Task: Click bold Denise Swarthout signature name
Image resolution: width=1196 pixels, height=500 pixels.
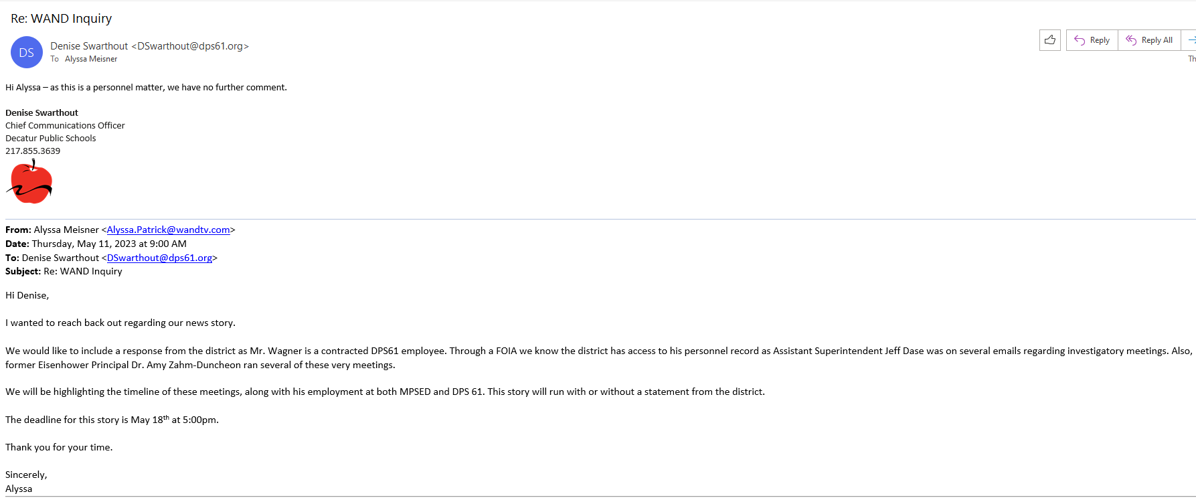Action: tap(42, 113)
